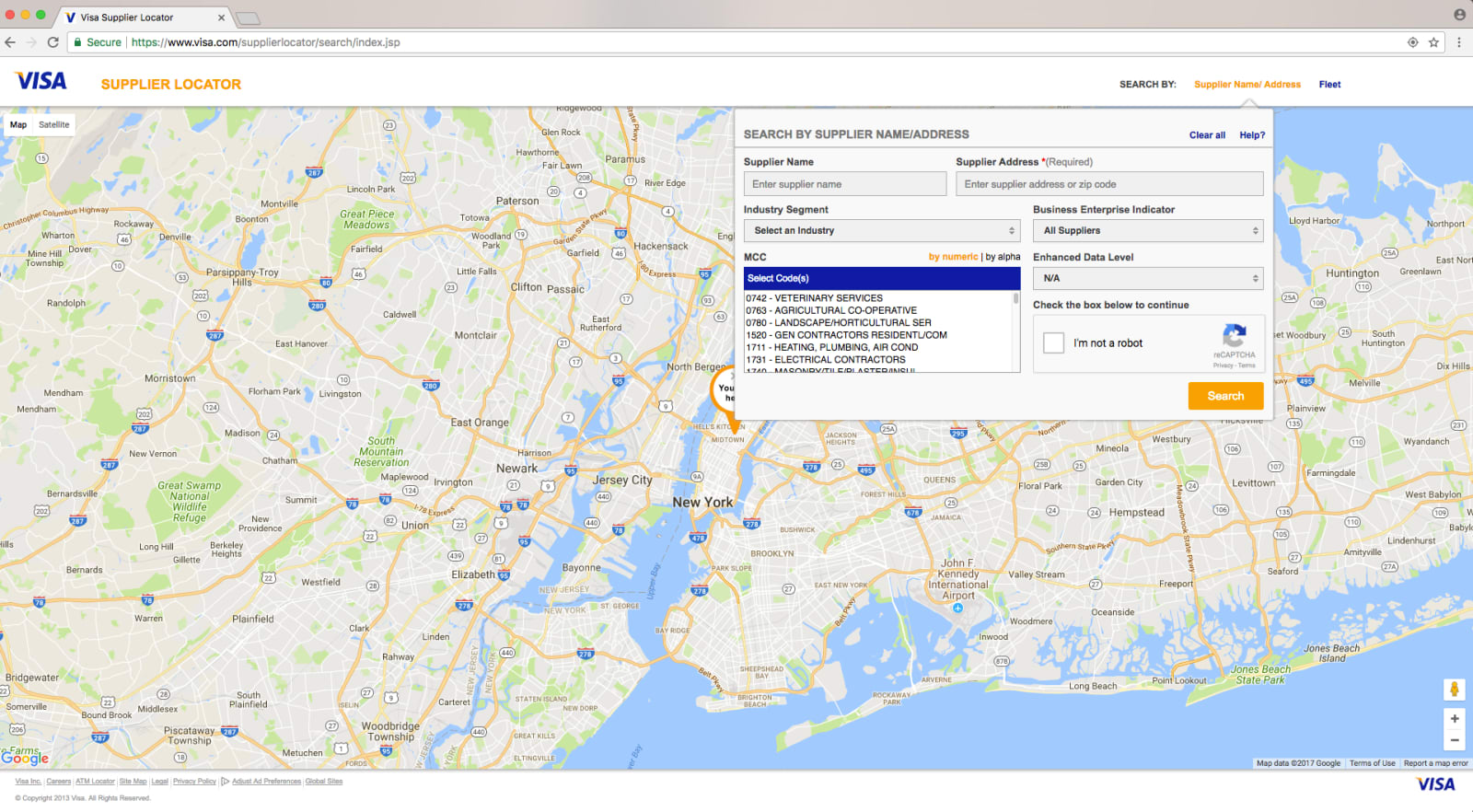Open the Careers footer link
Image resolution: width=1473 pixels, height=812 pixels.
coord(59,782)
